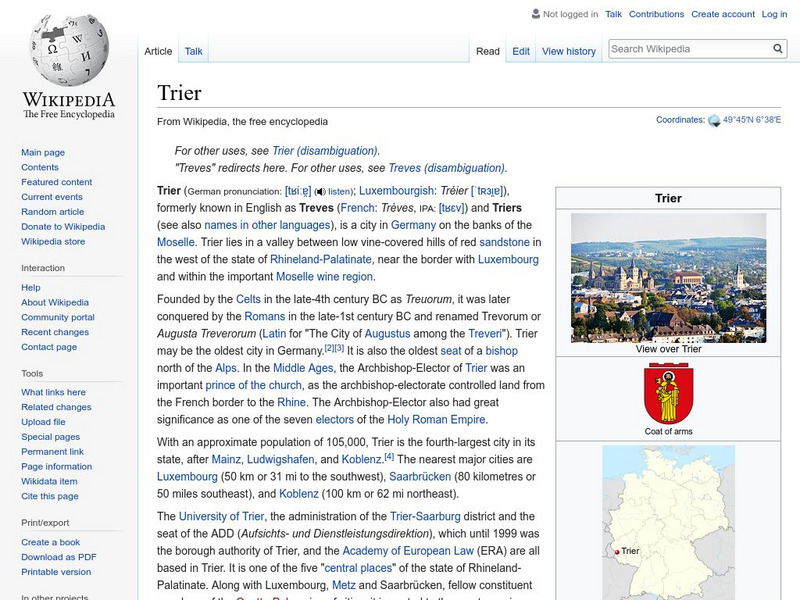
Task: Open Current events link
Action: [52, 196]
